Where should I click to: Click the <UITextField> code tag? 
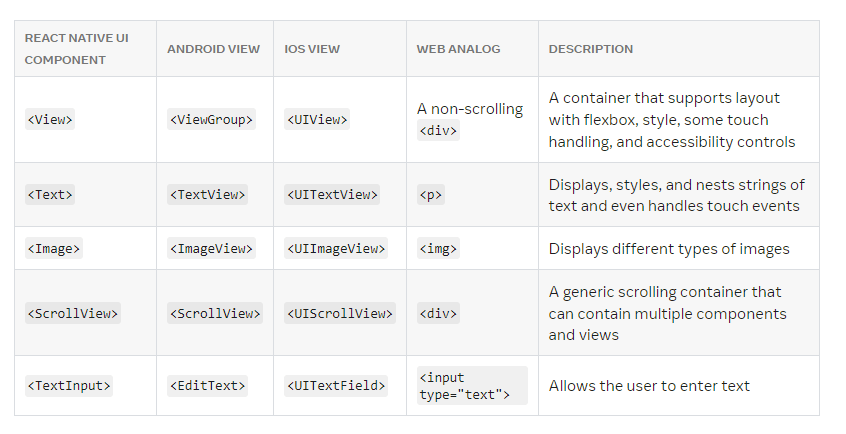click(336, 386)
